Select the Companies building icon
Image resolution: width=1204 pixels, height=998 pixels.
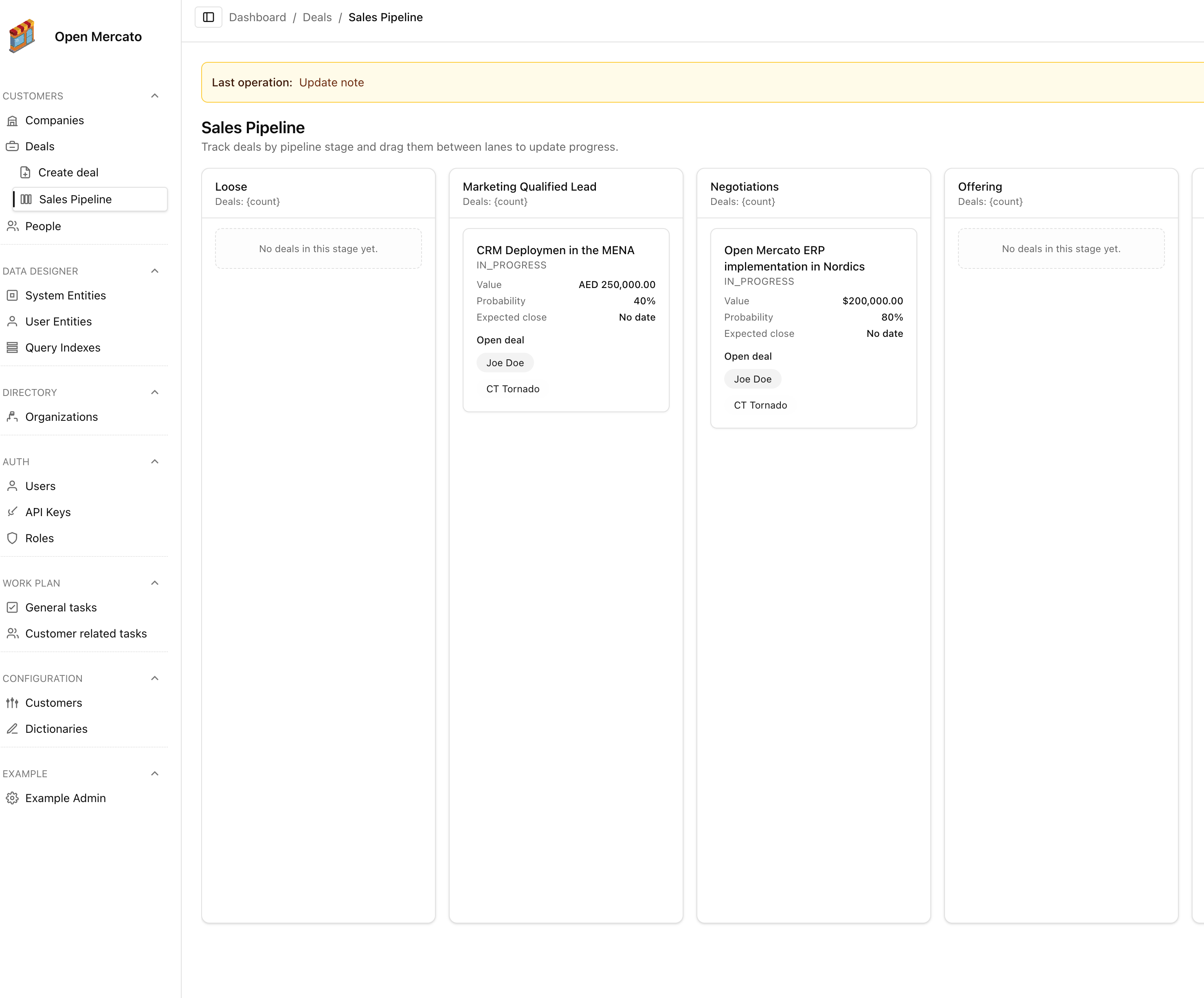(13, 121)
